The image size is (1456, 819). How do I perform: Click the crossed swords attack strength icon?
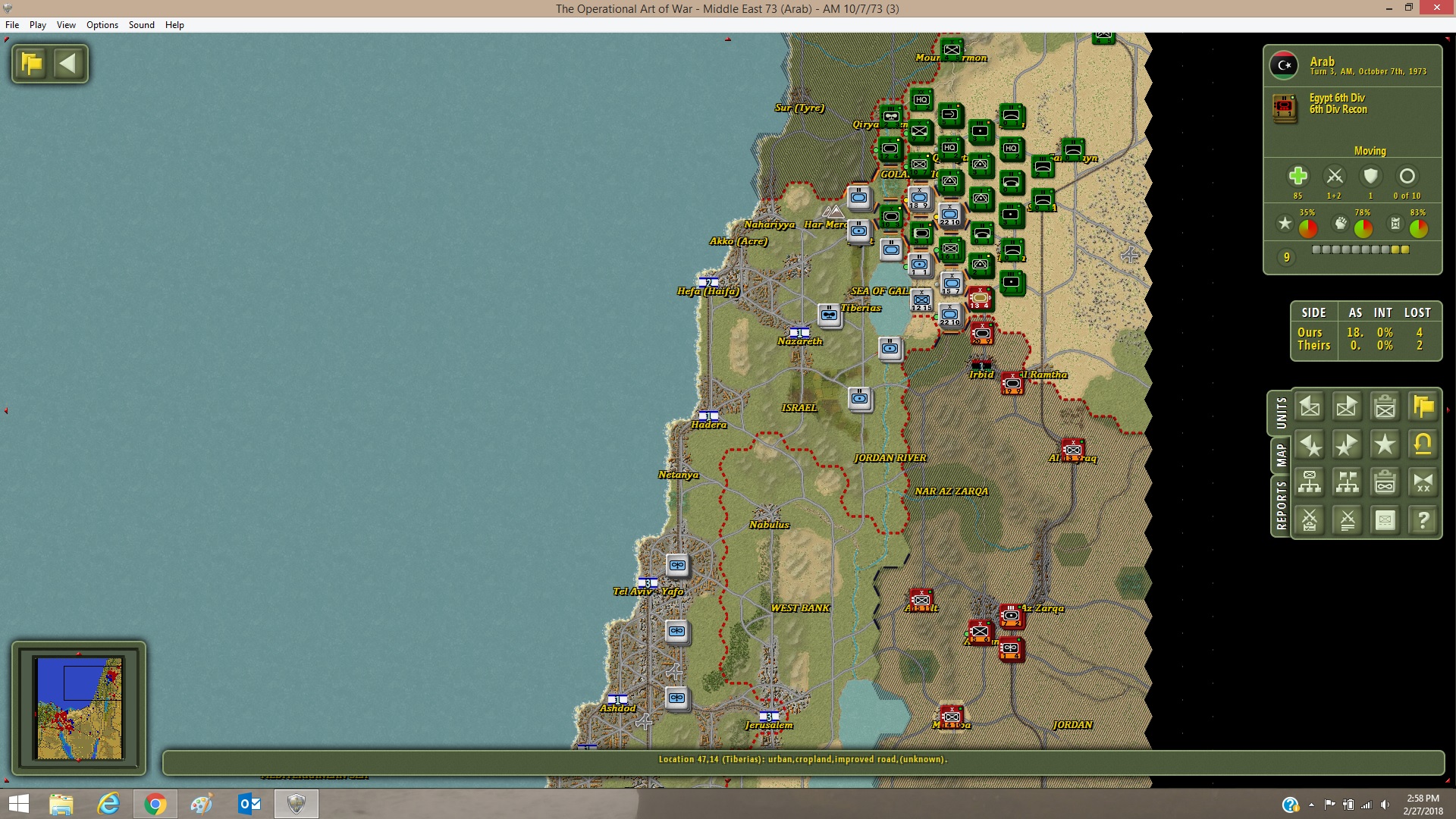(1335, 176)
